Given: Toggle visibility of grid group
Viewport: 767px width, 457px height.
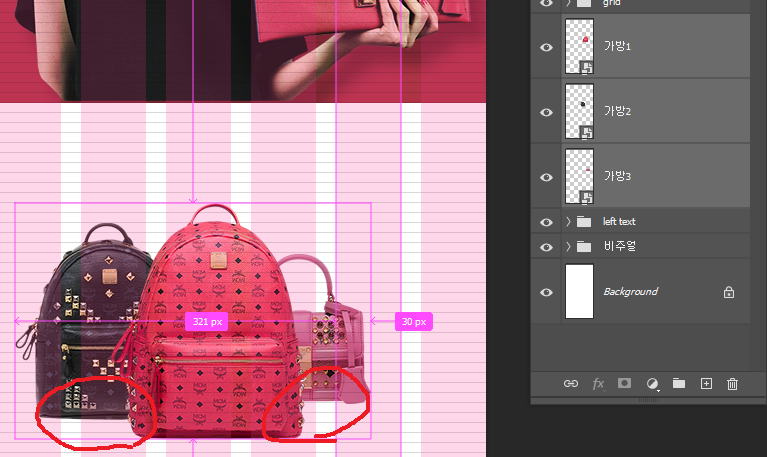Looking at the screenshot, I should pos(546,3).
